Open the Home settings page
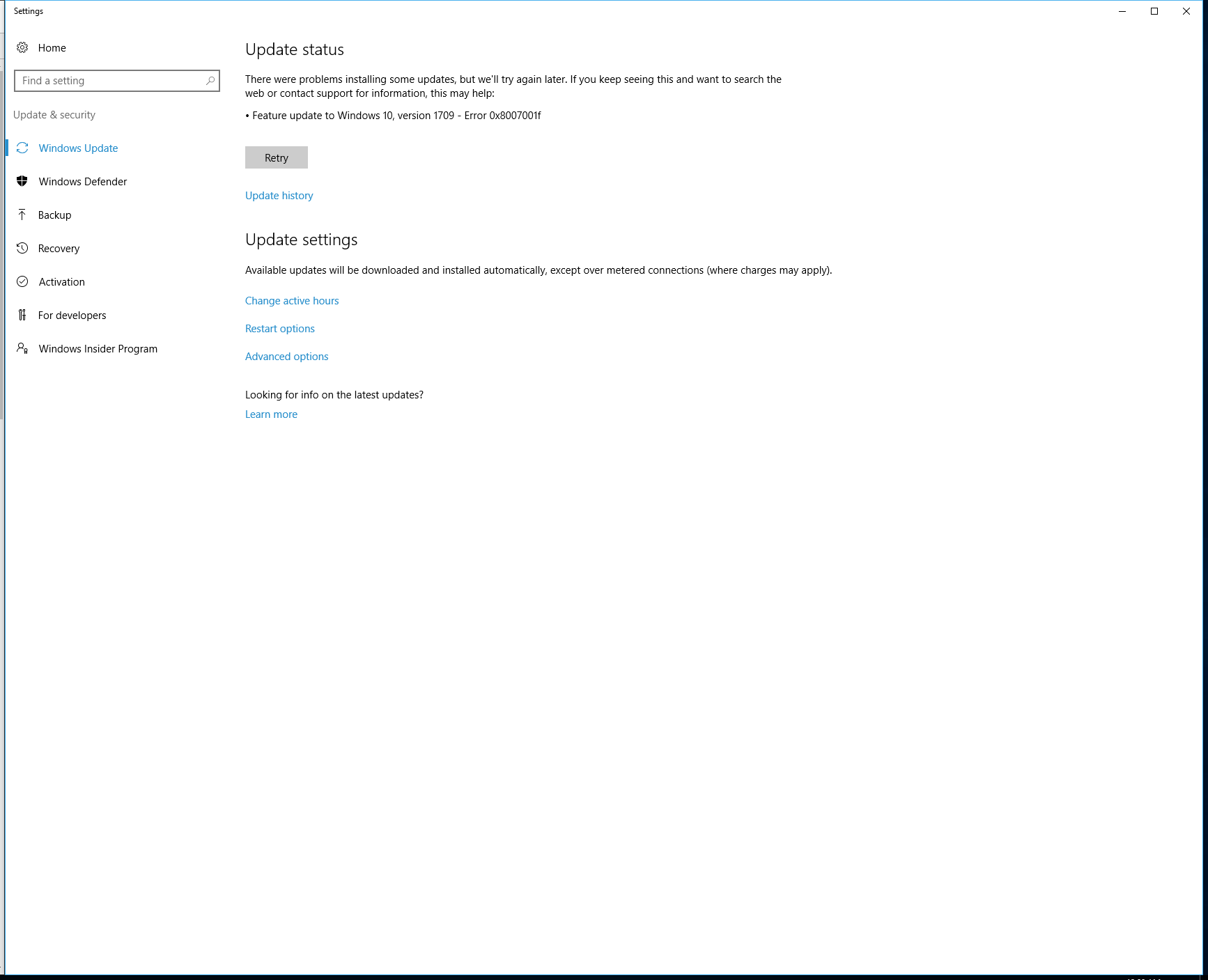The width and height of the screenshot is (1208, 980). click(x=52, y=47)
